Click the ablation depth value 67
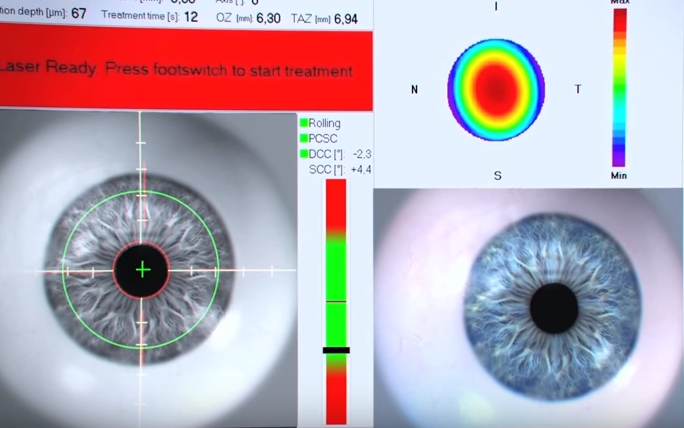Viewport: 684px width, 428px height. pos(79,14)
